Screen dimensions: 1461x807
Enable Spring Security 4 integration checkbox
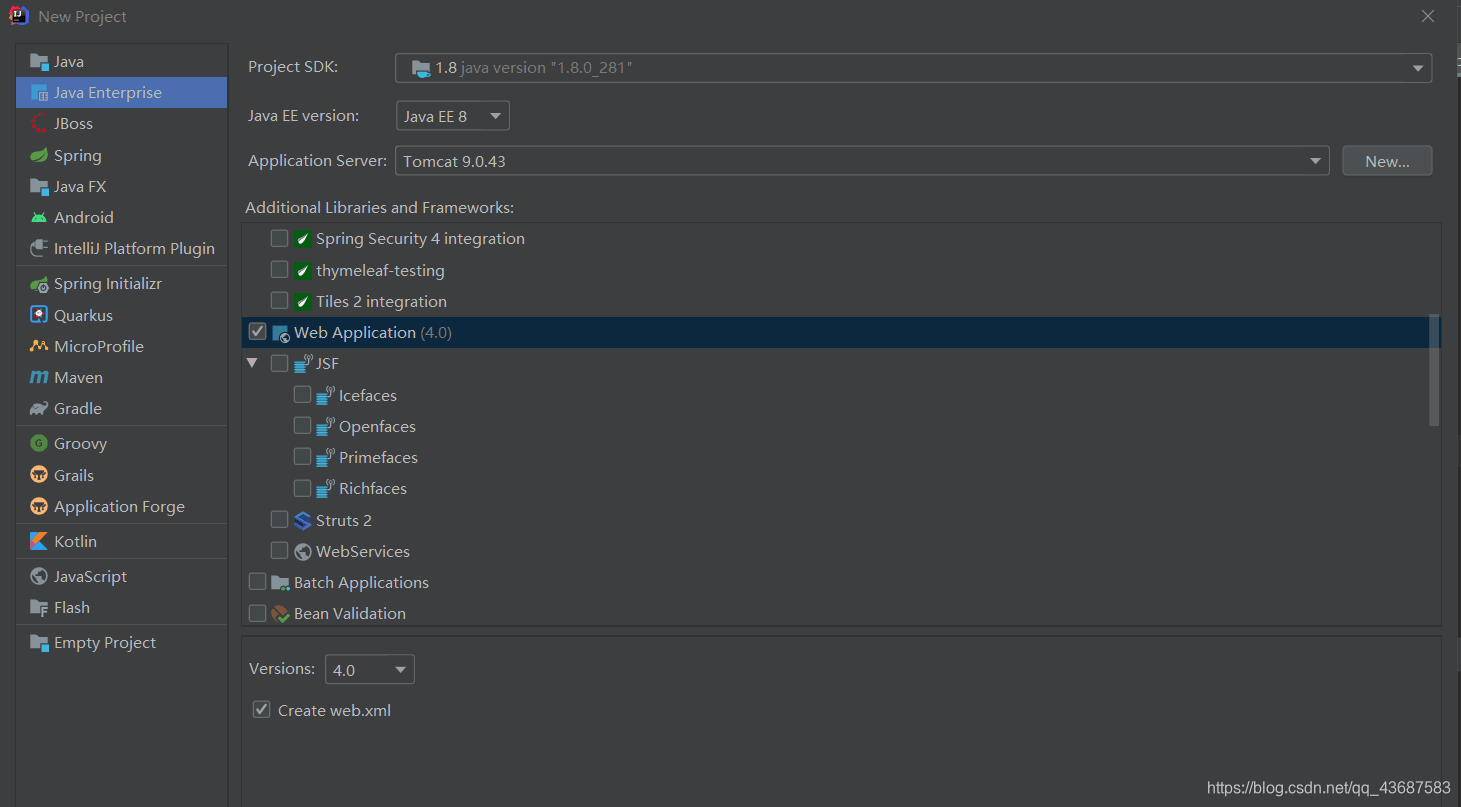[279, 238]
